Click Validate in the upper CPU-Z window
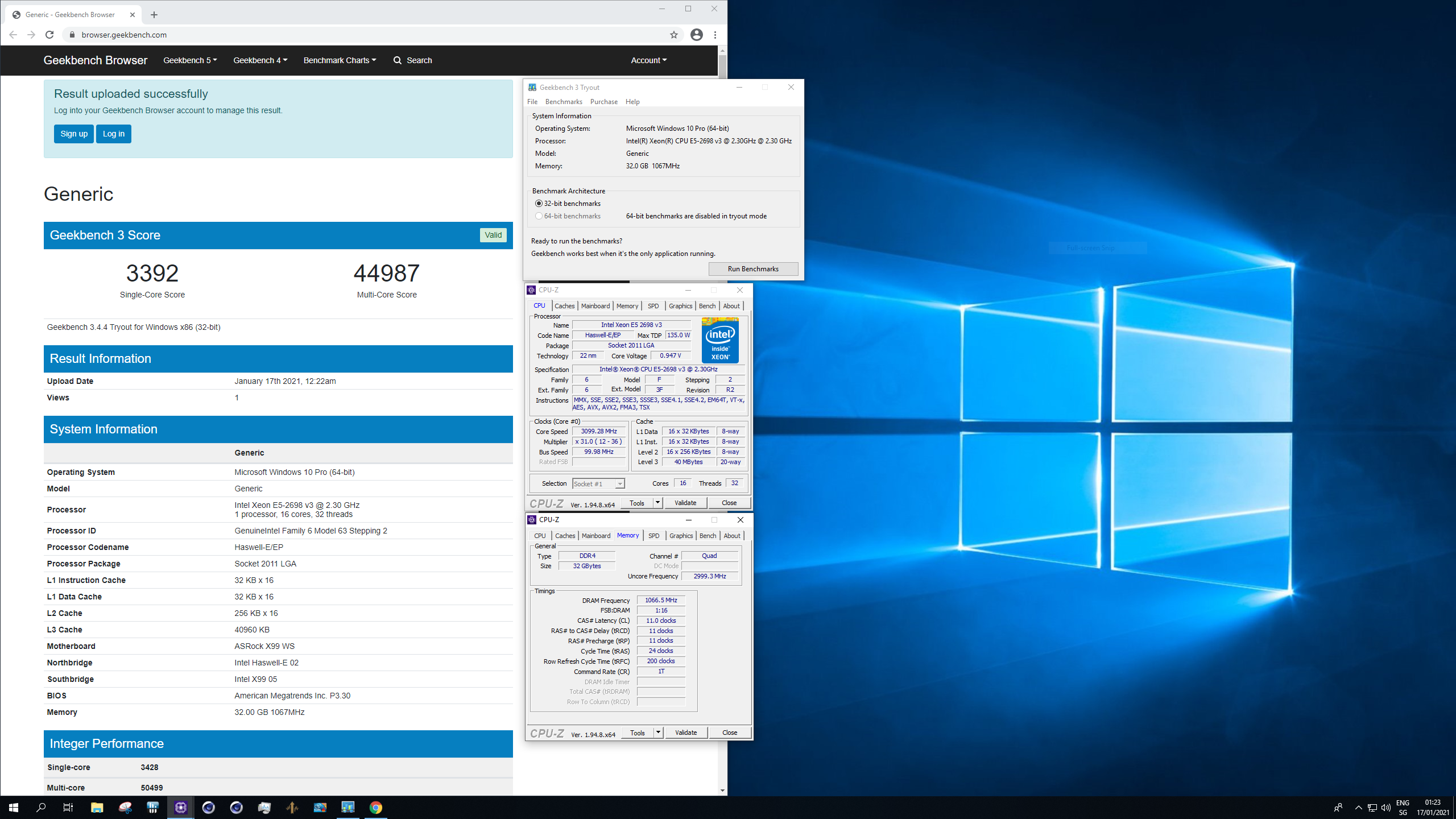The height and width of the screenshot is (819, 1456). click(x=685, y=503)
